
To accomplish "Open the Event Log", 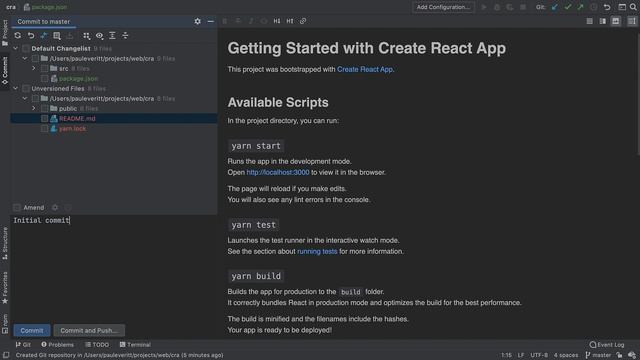I will 607,344.
